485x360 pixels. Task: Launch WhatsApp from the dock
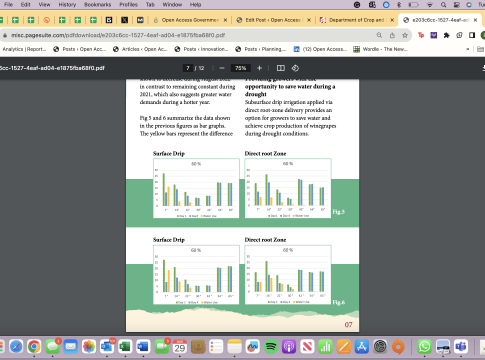pyautogui.click(x=424, y=347)
